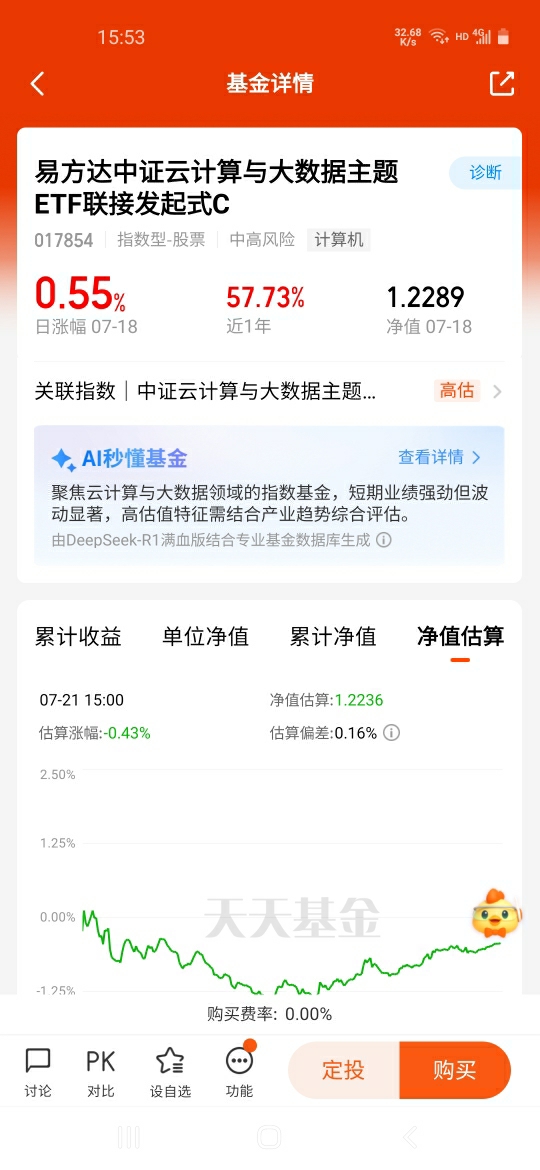The height and width of the screenshot is (1170, 540).
Task: Switch to 累计收益 tab
Action: (x=78, y=636)
